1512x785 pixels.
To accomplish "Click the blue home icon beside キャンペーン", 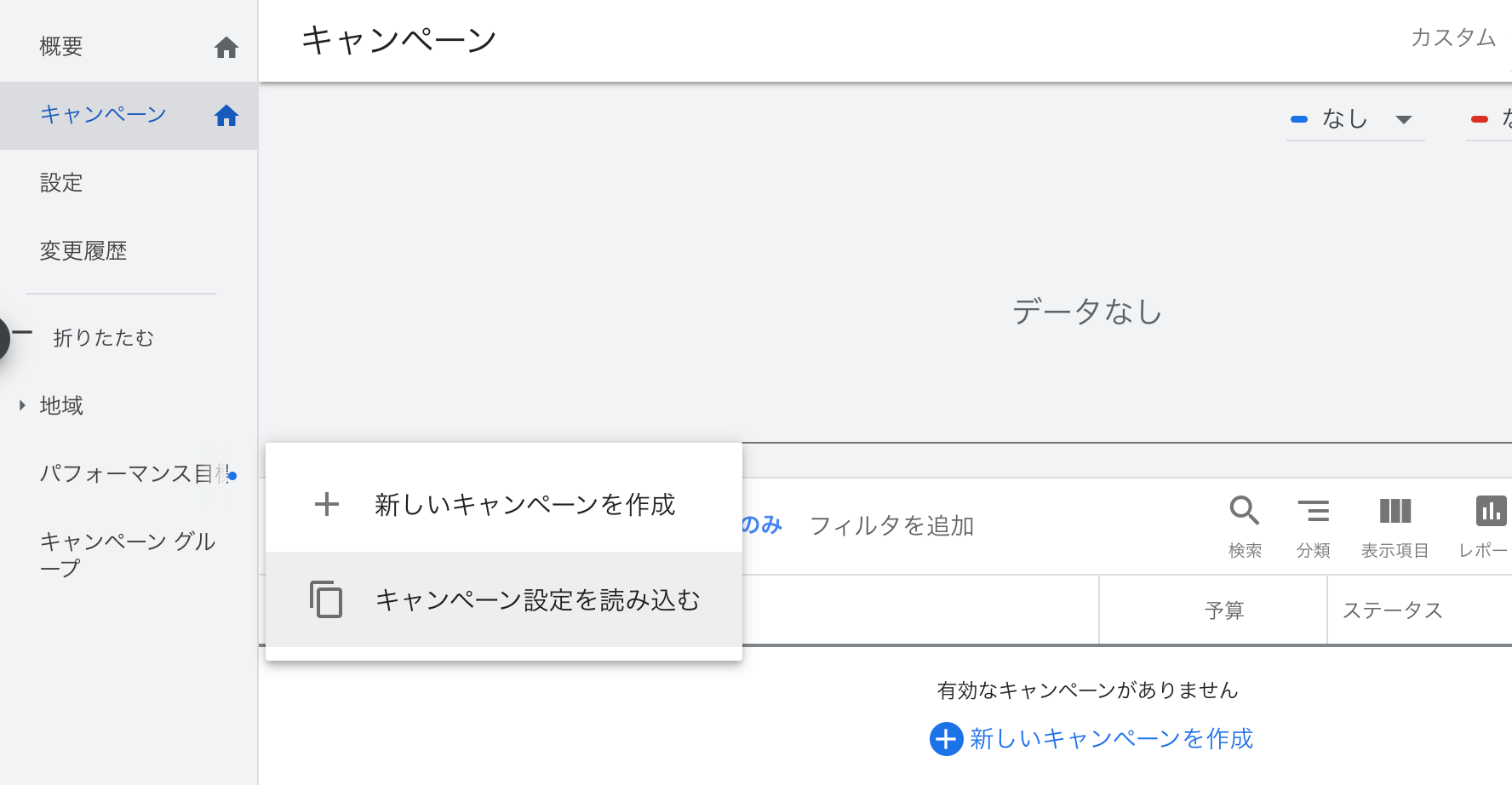I will point(226,116).
